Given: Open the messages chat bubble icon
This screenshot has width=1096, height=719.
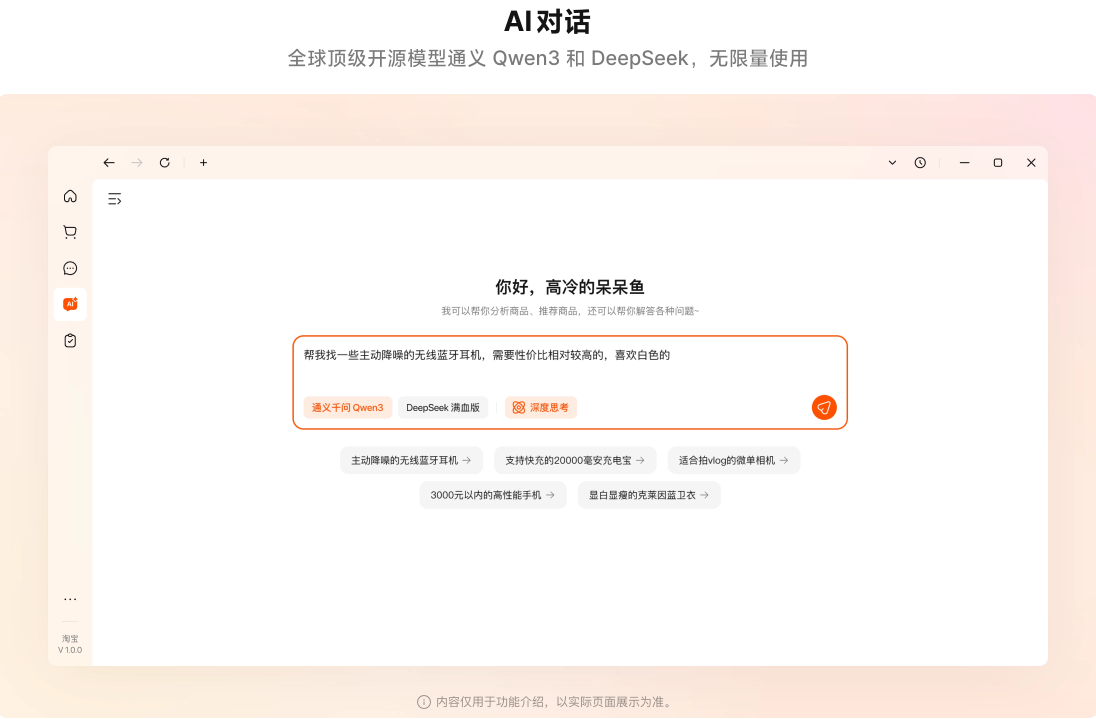Looking at the screenshot, I should tap(70, 268).
